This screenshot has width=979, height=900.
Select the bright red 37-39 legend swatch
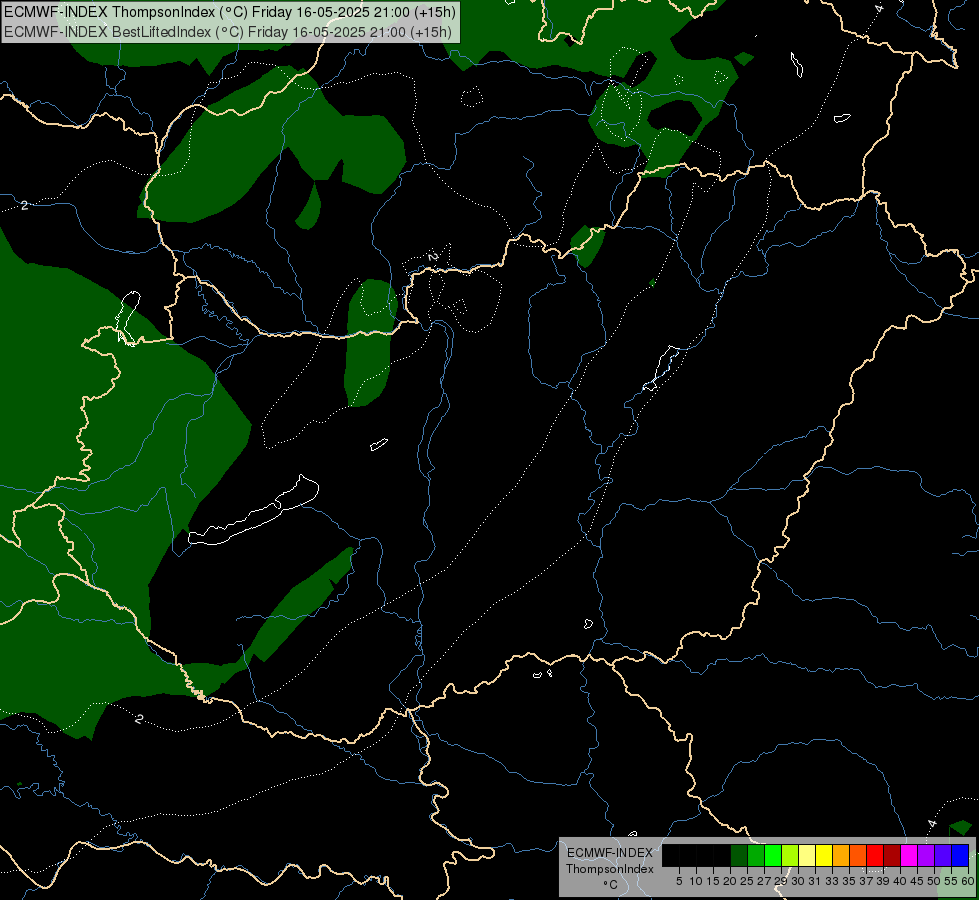click(x=875, y=855)
